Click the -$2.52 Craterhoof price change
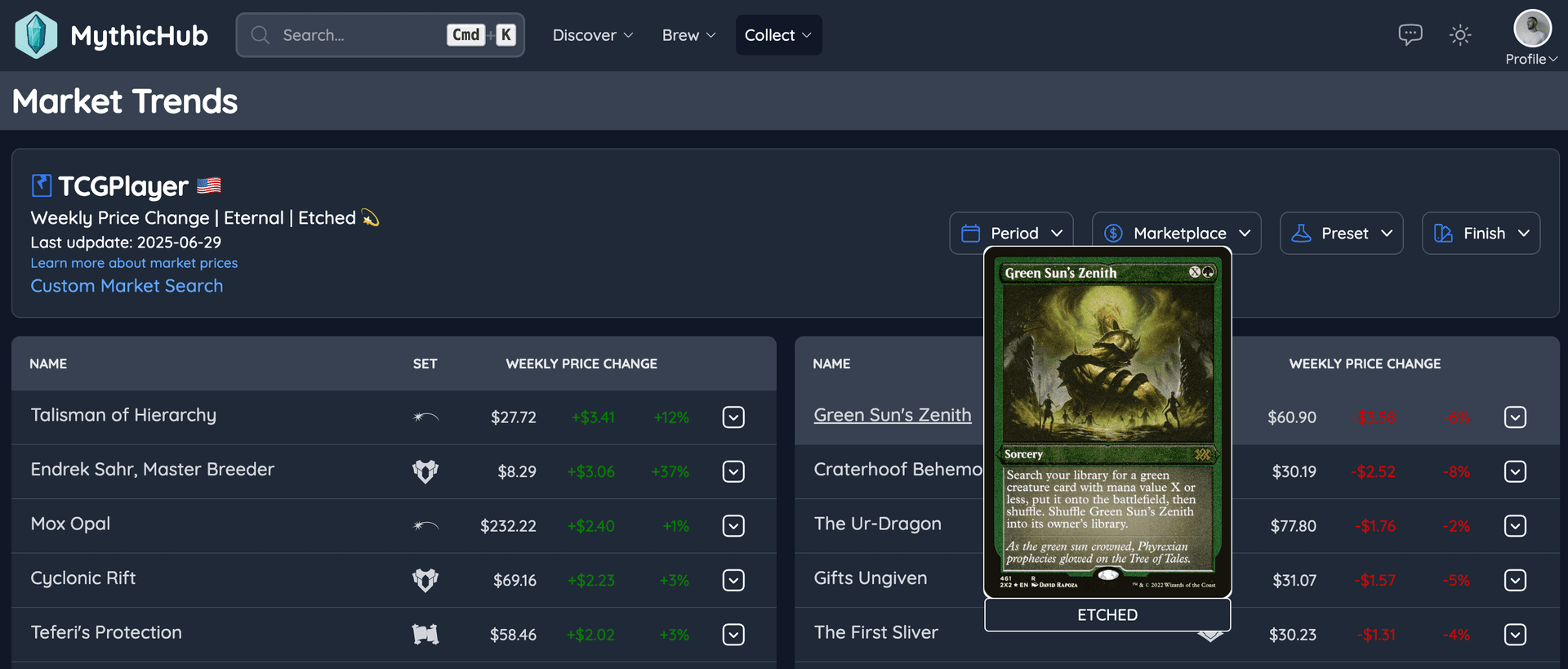Screen dimensions: 1568x669 pos(1373,471)
